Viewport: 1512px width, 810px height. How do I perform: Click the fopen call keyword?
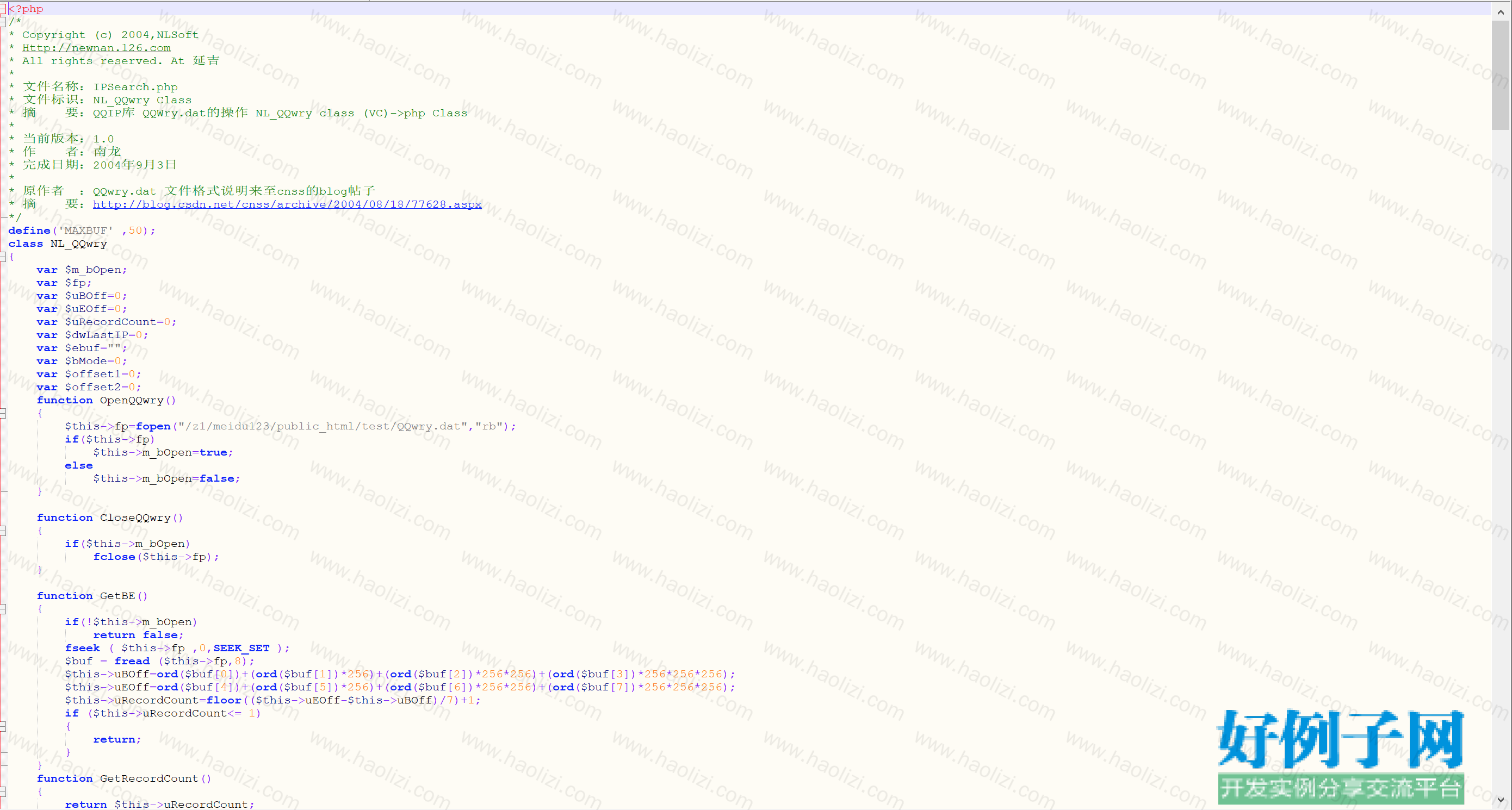[153, 426]
